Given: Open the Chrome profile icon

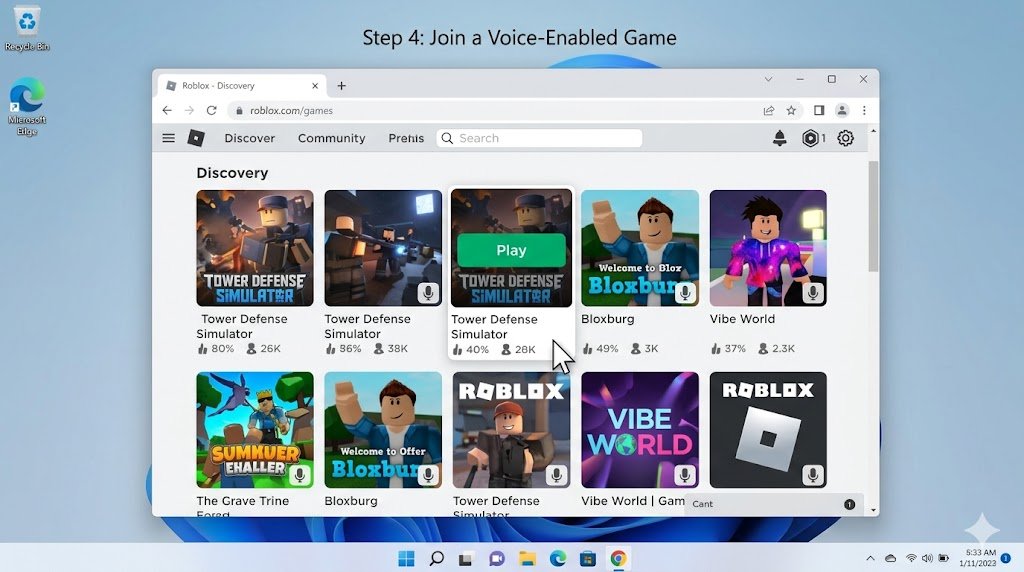Looking at the screenshot, I should click(x=842, y=110).
